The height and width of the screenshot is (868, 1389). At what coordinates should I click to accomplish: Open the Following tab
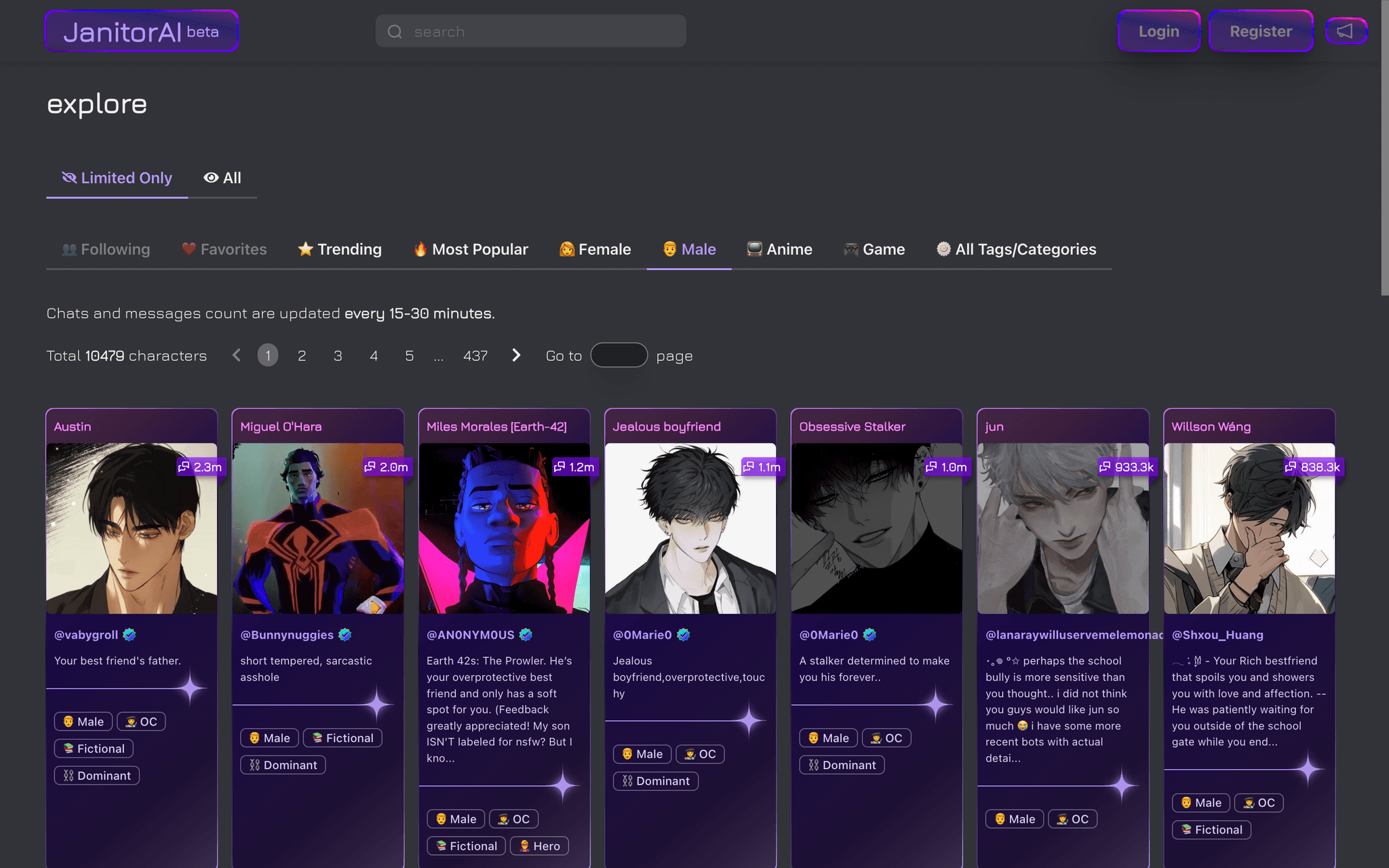[x=106, y=250]
